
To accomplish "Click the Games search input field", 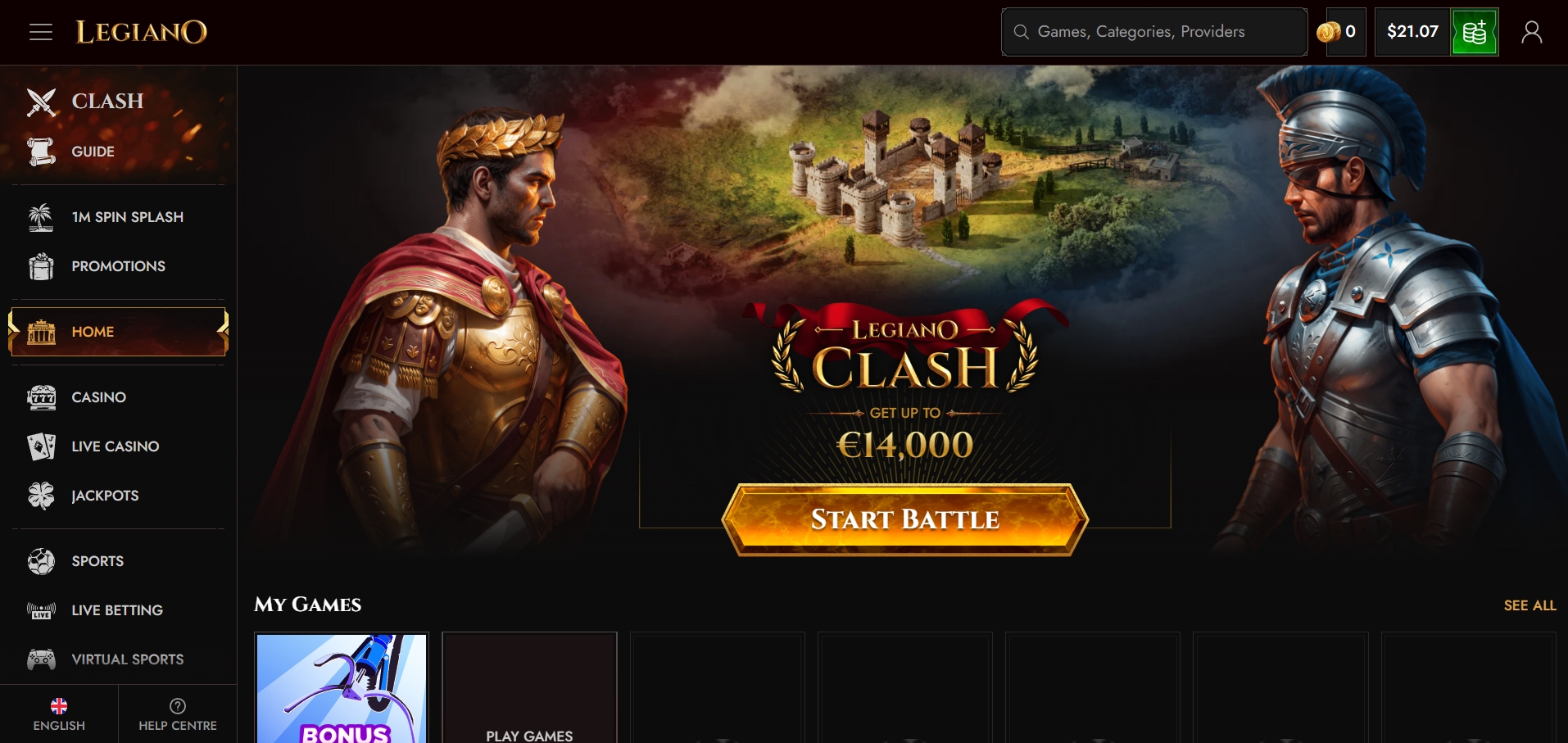I will [1154, 32].
